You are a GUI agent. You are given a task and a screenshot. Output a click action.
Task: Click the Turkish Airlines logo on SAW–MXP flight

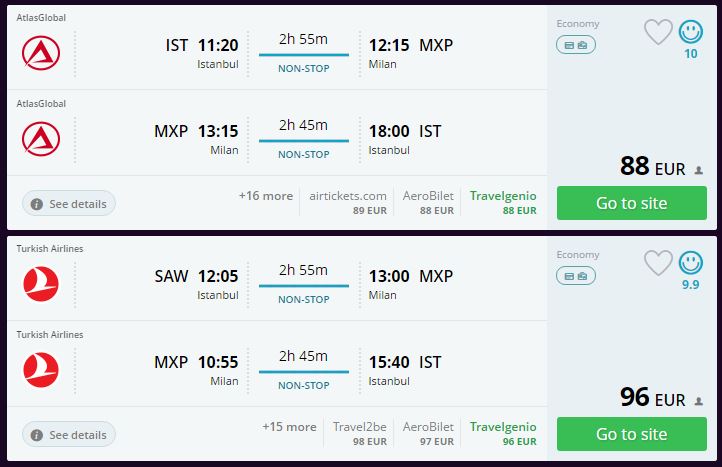40,284
